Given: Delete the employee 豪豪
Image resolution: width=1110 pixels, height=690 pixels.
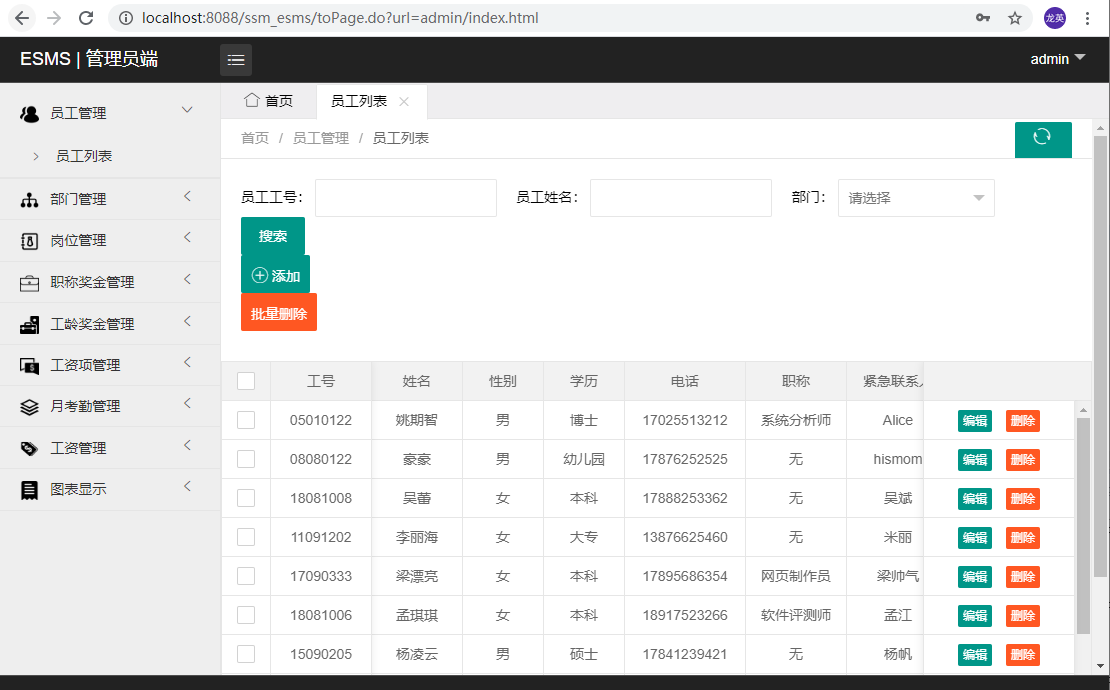Looking at the screenshot, I should (1022, 460).
